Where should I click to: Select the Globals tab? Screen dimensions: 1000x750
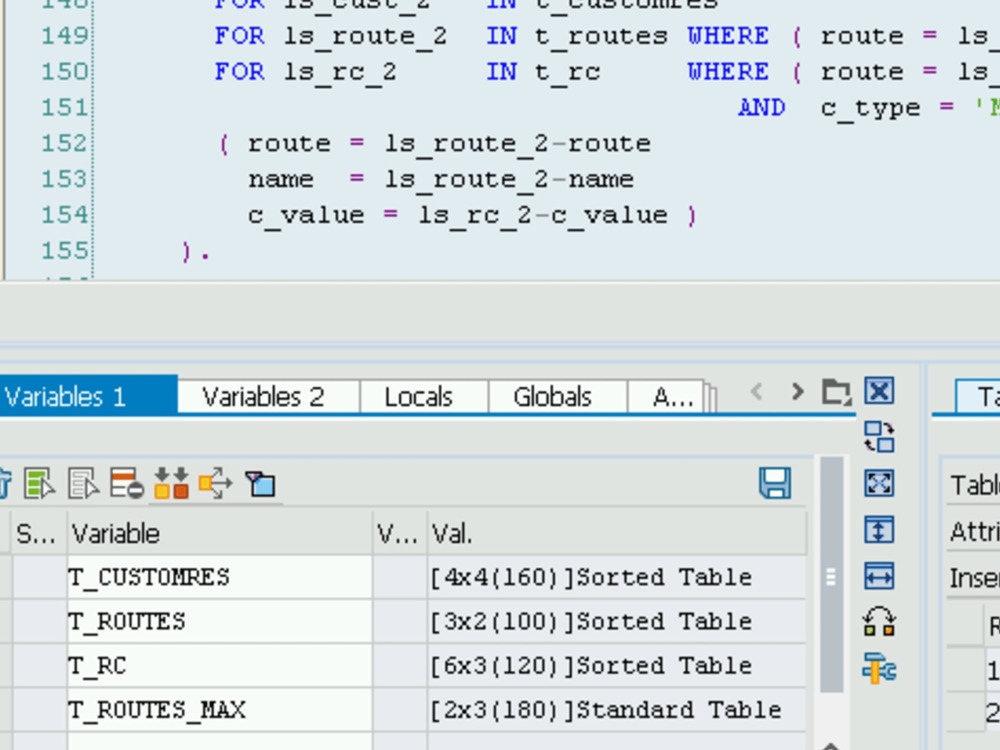point(558,397)
